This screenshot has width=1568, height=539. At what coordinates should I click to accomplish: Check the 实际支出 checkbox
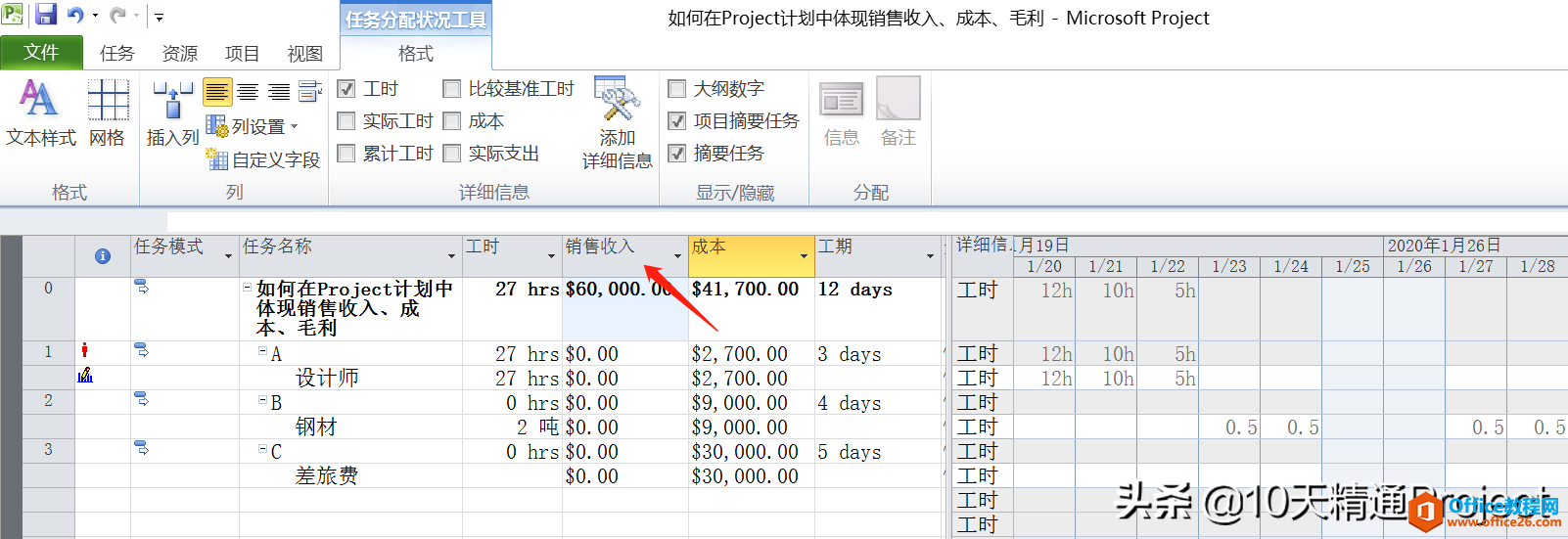451,154
